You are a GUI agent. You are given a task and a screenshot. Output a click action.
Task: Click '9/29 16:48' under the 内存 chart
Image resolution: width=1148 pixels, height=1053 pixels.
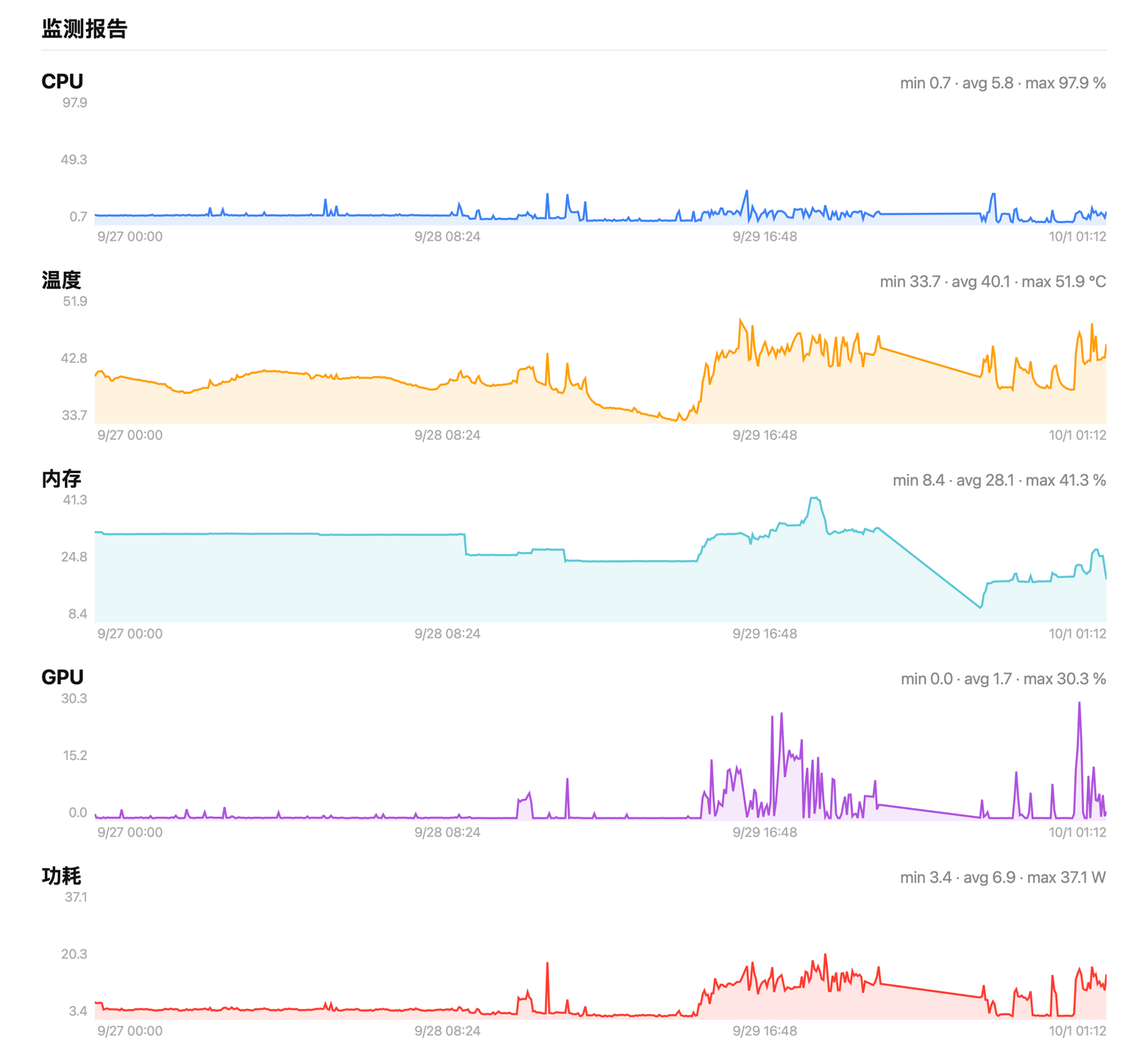point(765,634)
